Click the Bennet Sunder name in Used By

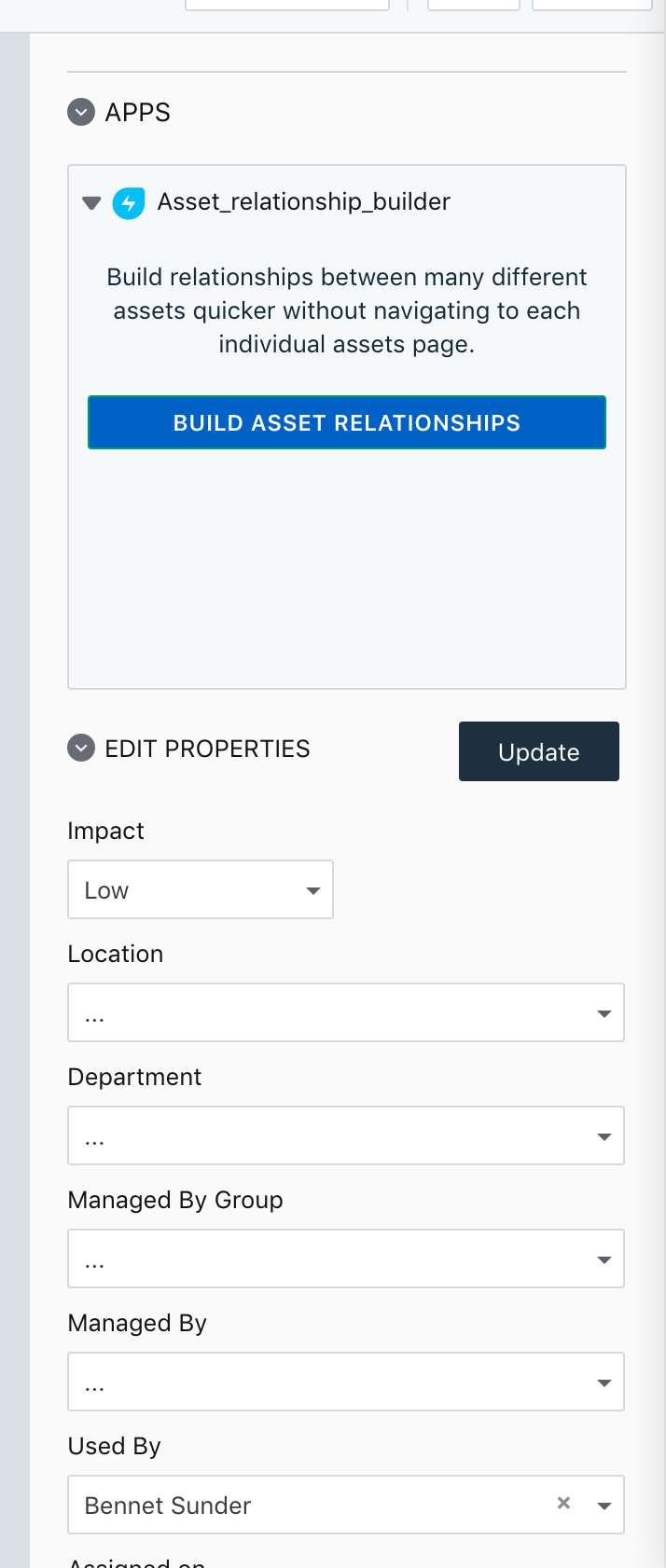pos(166,1505)
